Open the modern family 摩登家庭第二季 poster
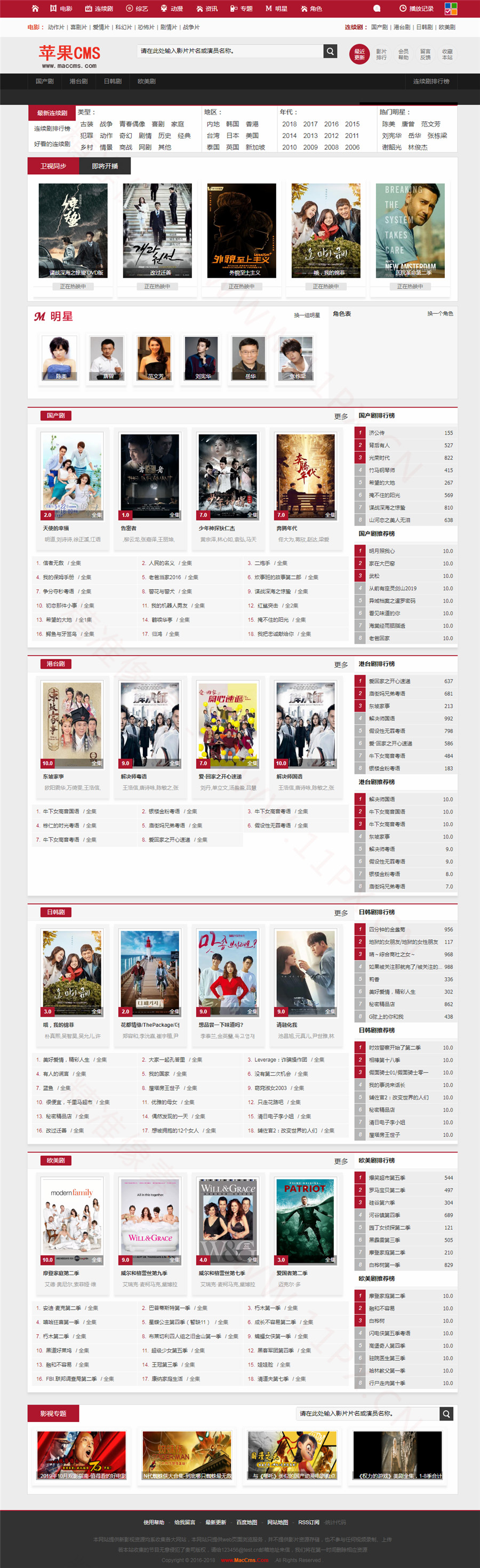480x1568 pixels. tap(72, 1221)
